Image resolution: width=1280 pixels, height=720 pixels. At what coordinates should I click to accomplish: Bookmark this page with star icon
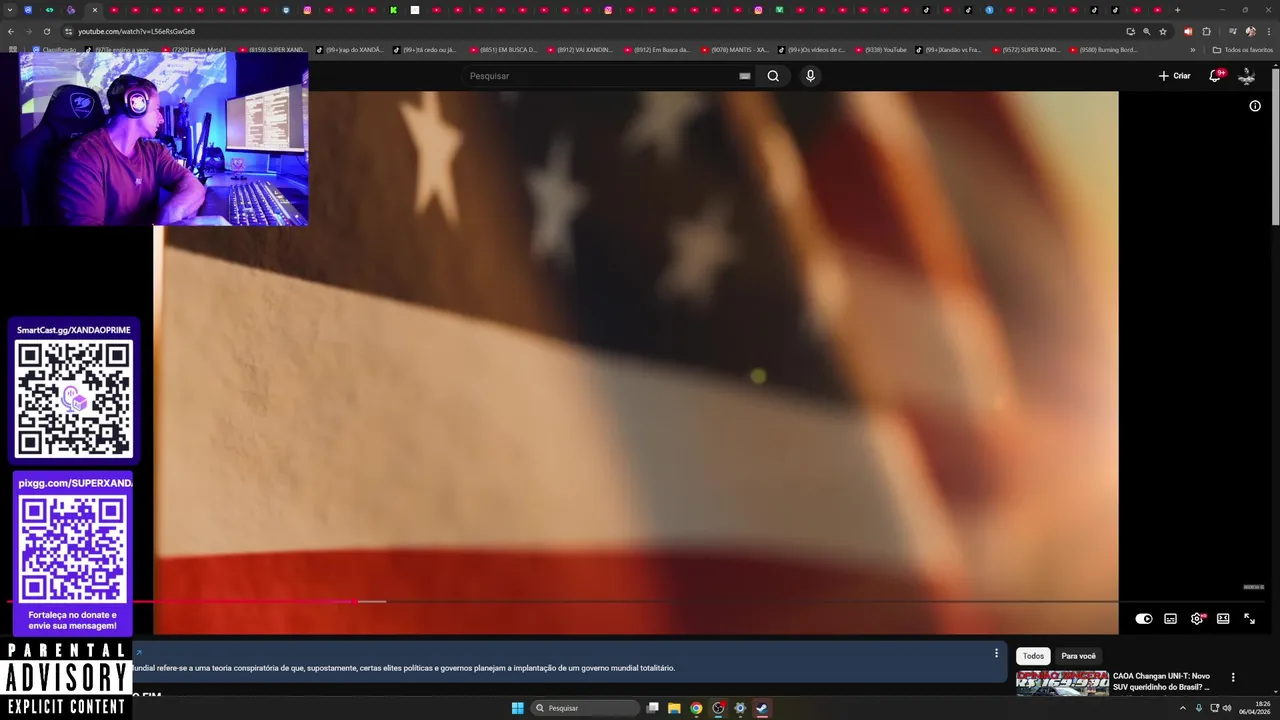coord(1163,31)
